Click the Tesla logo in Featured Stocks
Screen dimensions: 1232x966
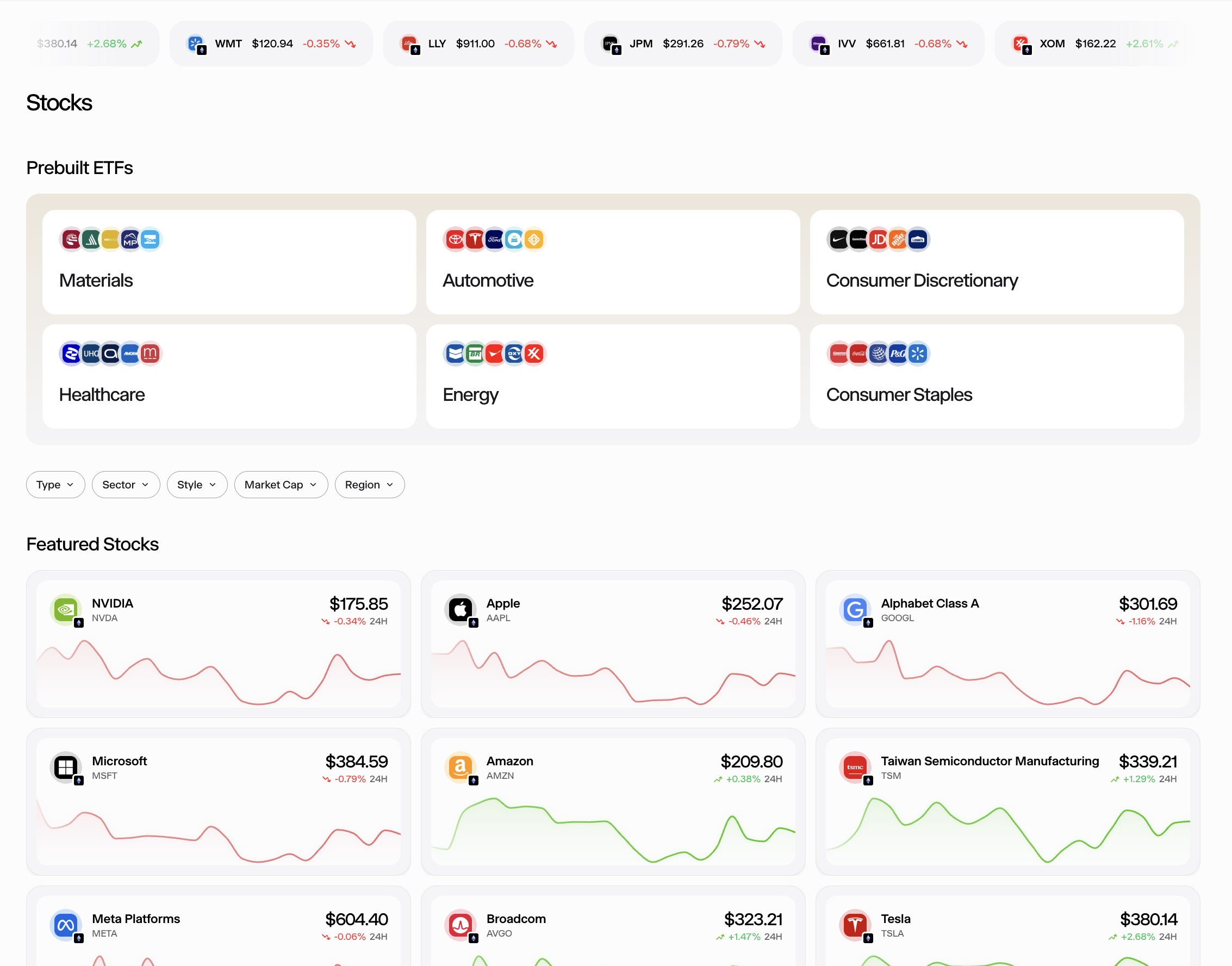[x=854, y=925]
